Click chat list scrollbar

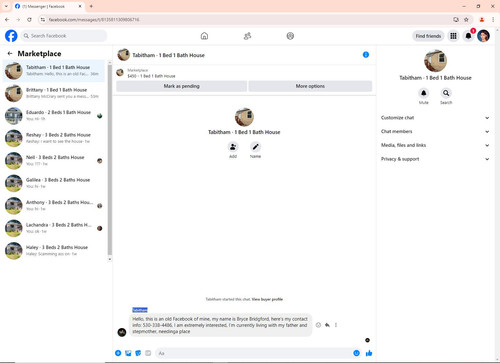pyautogui.click(x=110, y=160)
